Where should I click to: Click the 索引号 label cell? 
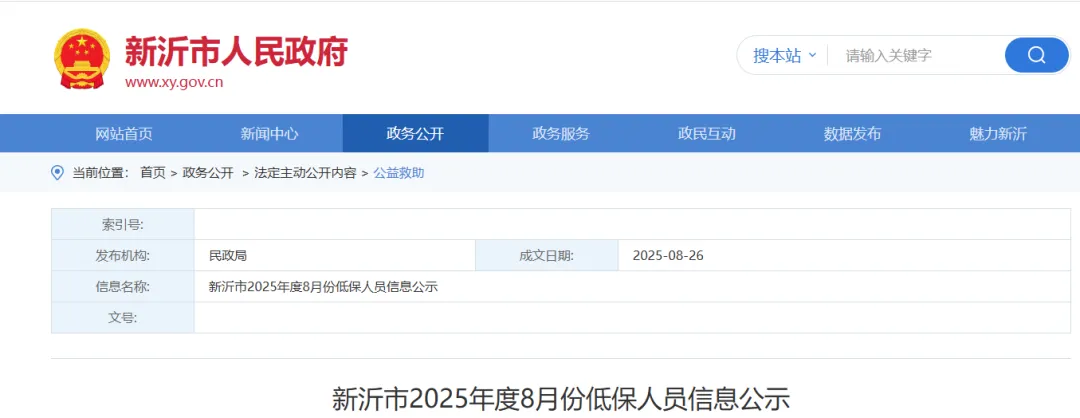point(123,224)
